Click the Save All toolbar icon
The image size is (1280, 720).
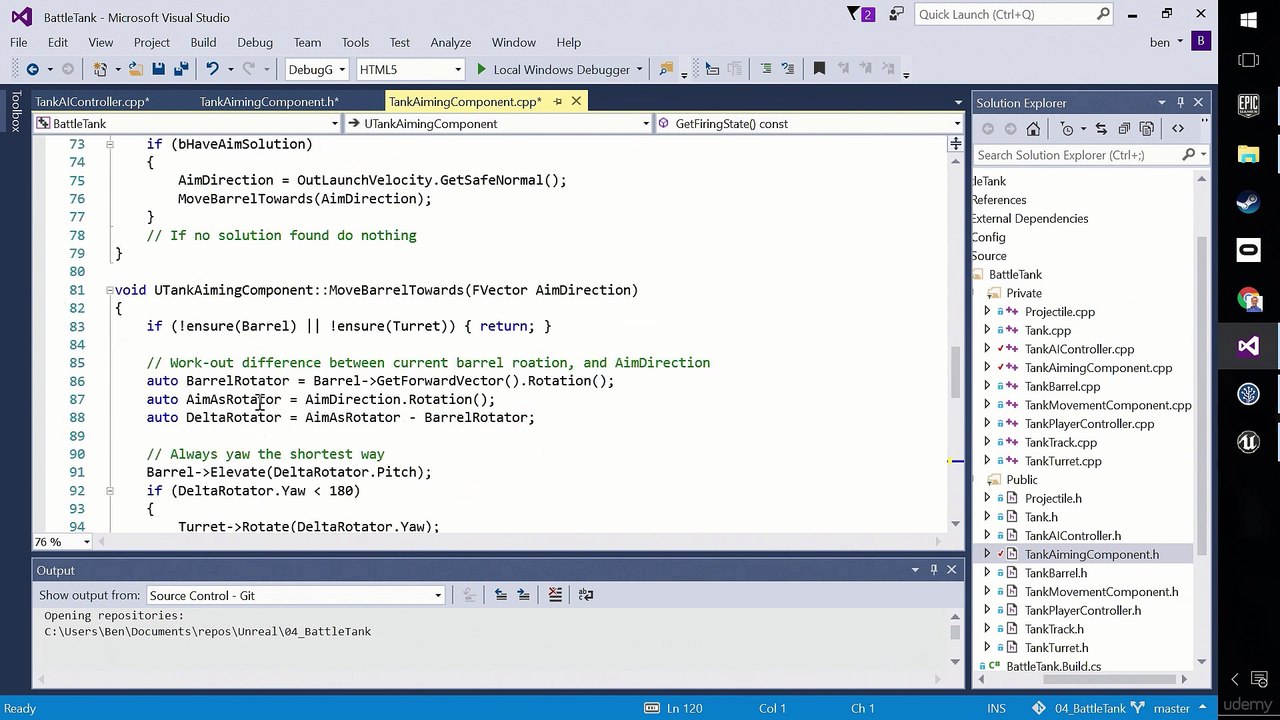pos(181,69)
